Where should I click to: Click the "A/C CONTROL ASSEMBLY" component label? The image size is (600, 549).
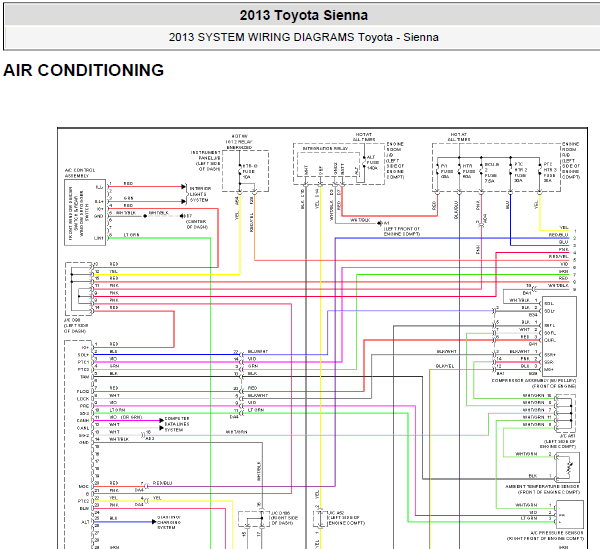click(x=80, y=173)
